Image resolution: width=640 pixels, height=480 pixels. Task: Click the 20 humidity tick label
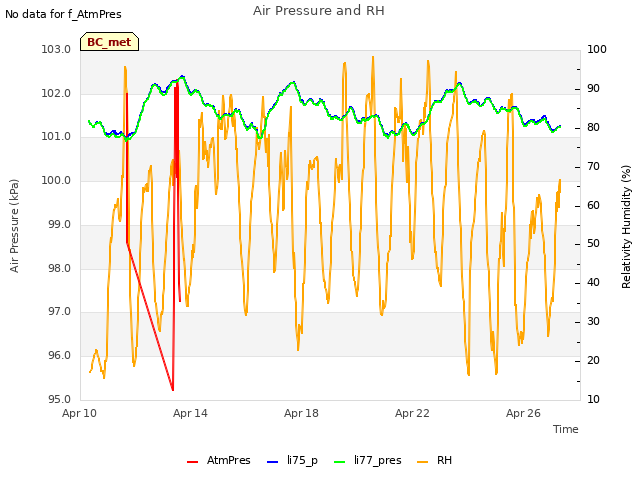(593, 360)
